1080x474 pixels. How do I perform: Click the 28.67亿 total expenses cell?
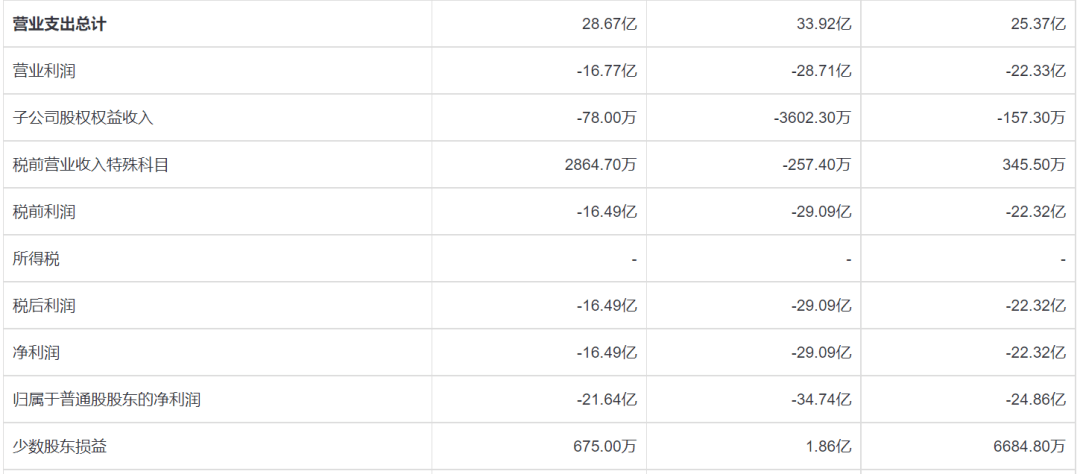point(608,24)
